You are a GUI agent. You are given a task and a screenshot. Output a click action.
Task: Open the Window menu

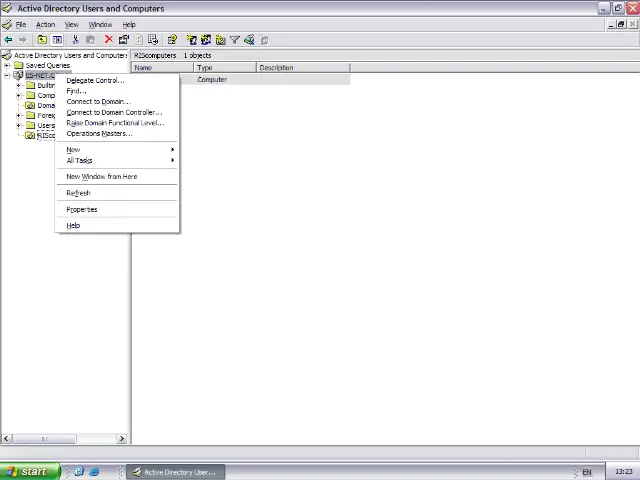[100, 24]
